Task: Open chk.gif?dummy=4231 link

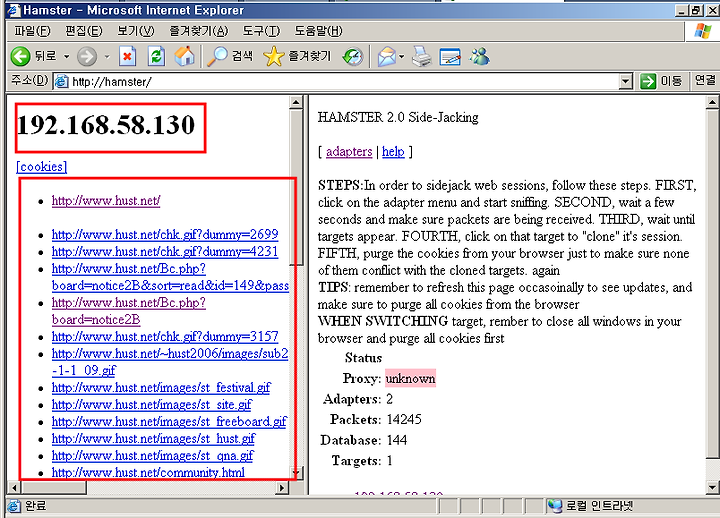Action: [x=165, y=252]
